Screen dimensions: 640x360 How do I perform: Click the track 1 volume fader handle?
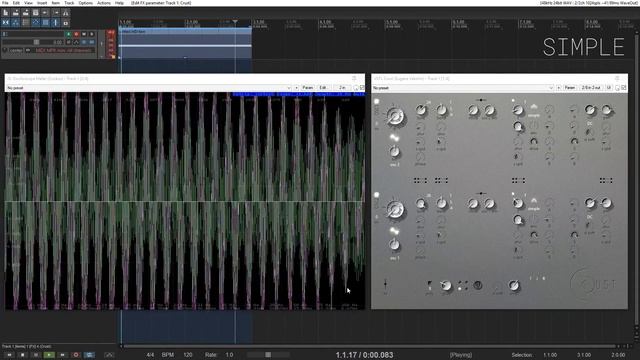36,42
